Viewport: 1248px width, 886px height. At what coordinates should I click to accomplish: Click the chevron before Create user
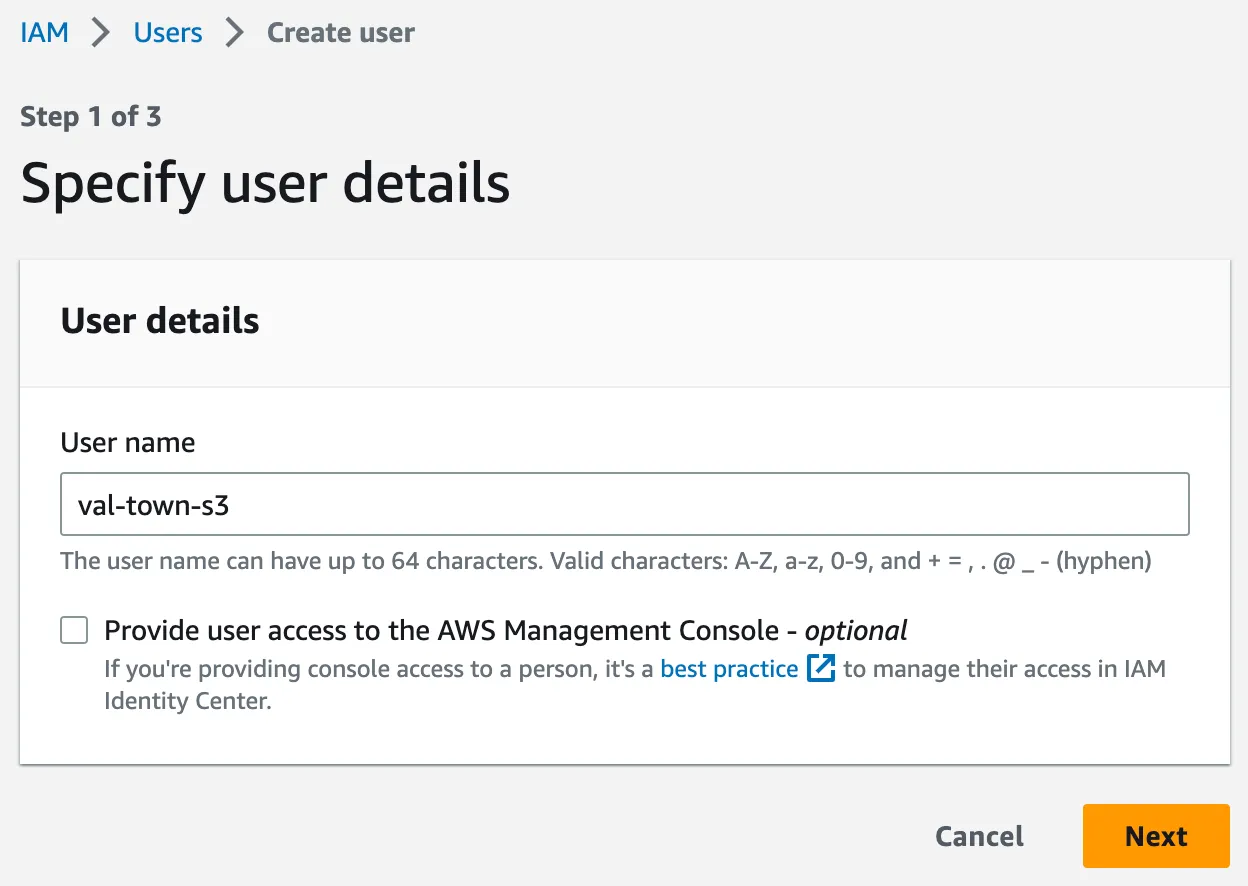(235, 33)
